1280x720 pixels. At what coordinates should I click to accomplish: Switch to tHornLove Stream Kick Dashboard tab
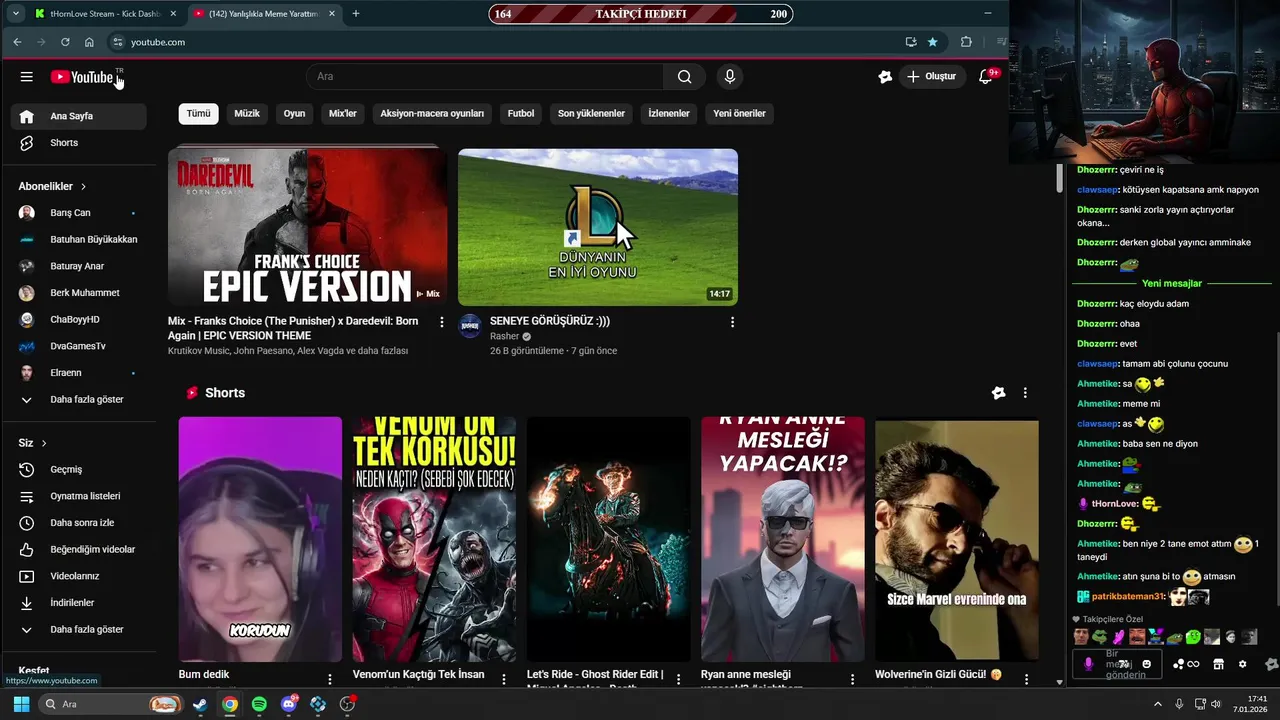pos(105,14)
